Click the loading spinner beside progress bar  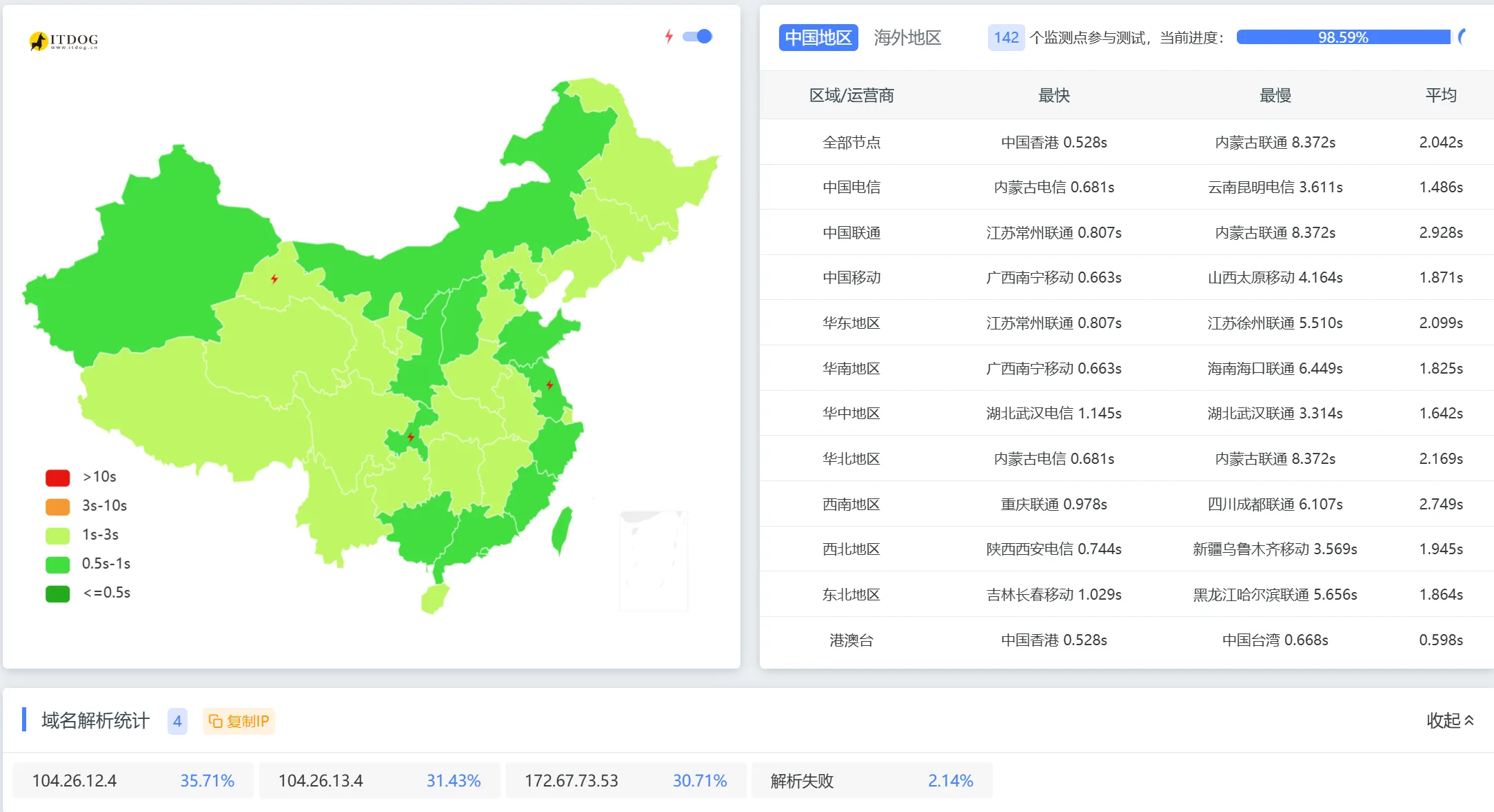(x=1462, y=37)
